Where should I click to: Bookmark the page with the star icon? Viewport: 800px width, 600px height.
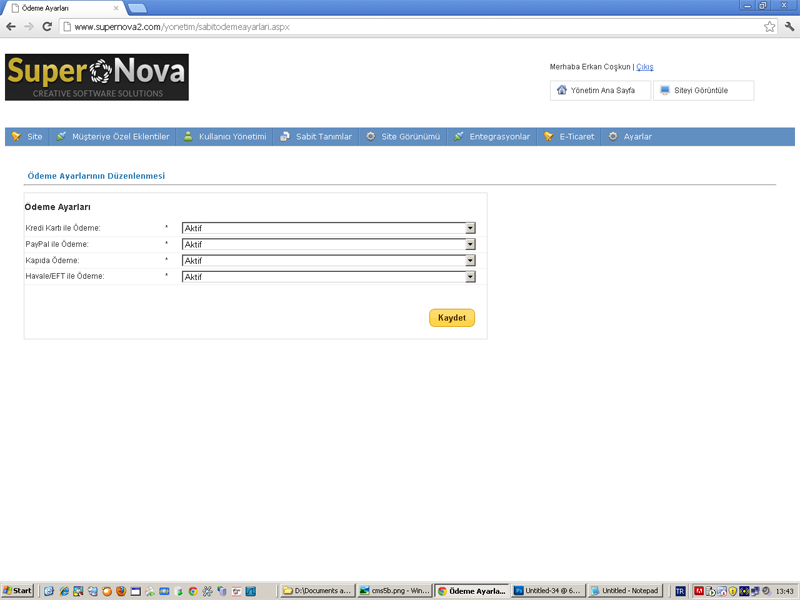point(769,27)
